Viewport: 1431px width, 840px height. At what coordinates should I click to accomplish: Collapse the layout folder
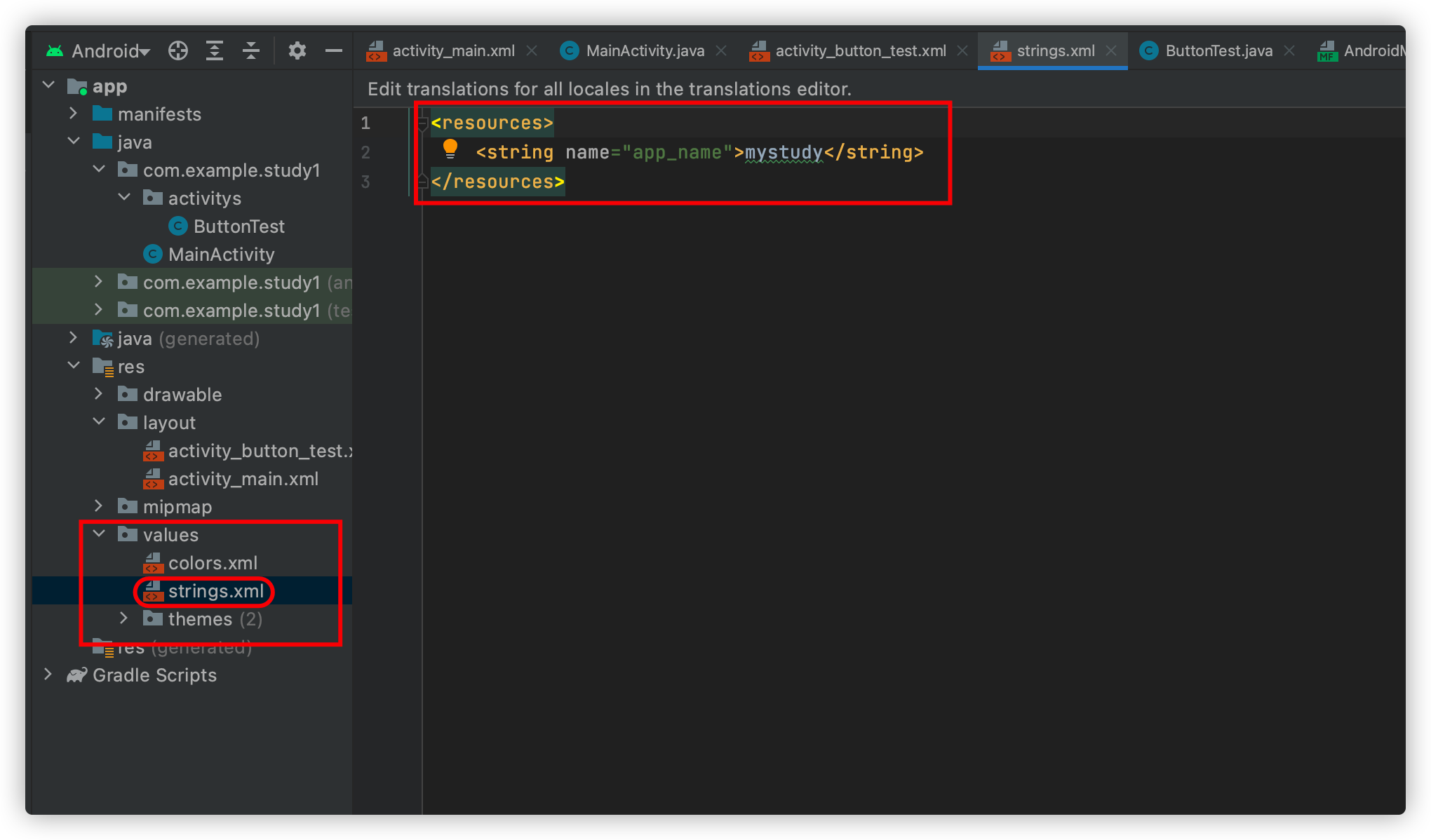tap(99, 422)
